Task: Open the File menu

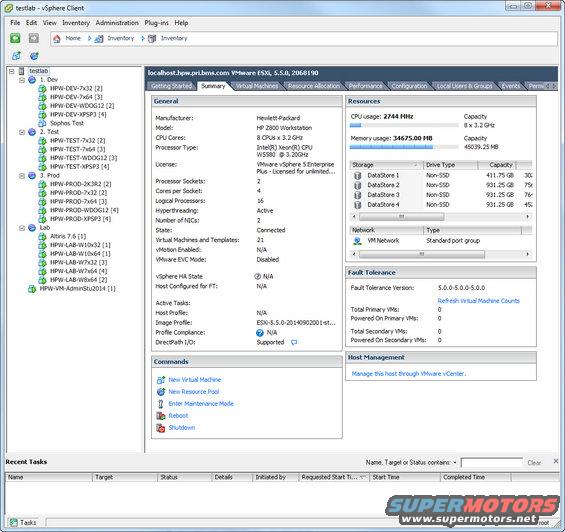Action: [15, 23]
